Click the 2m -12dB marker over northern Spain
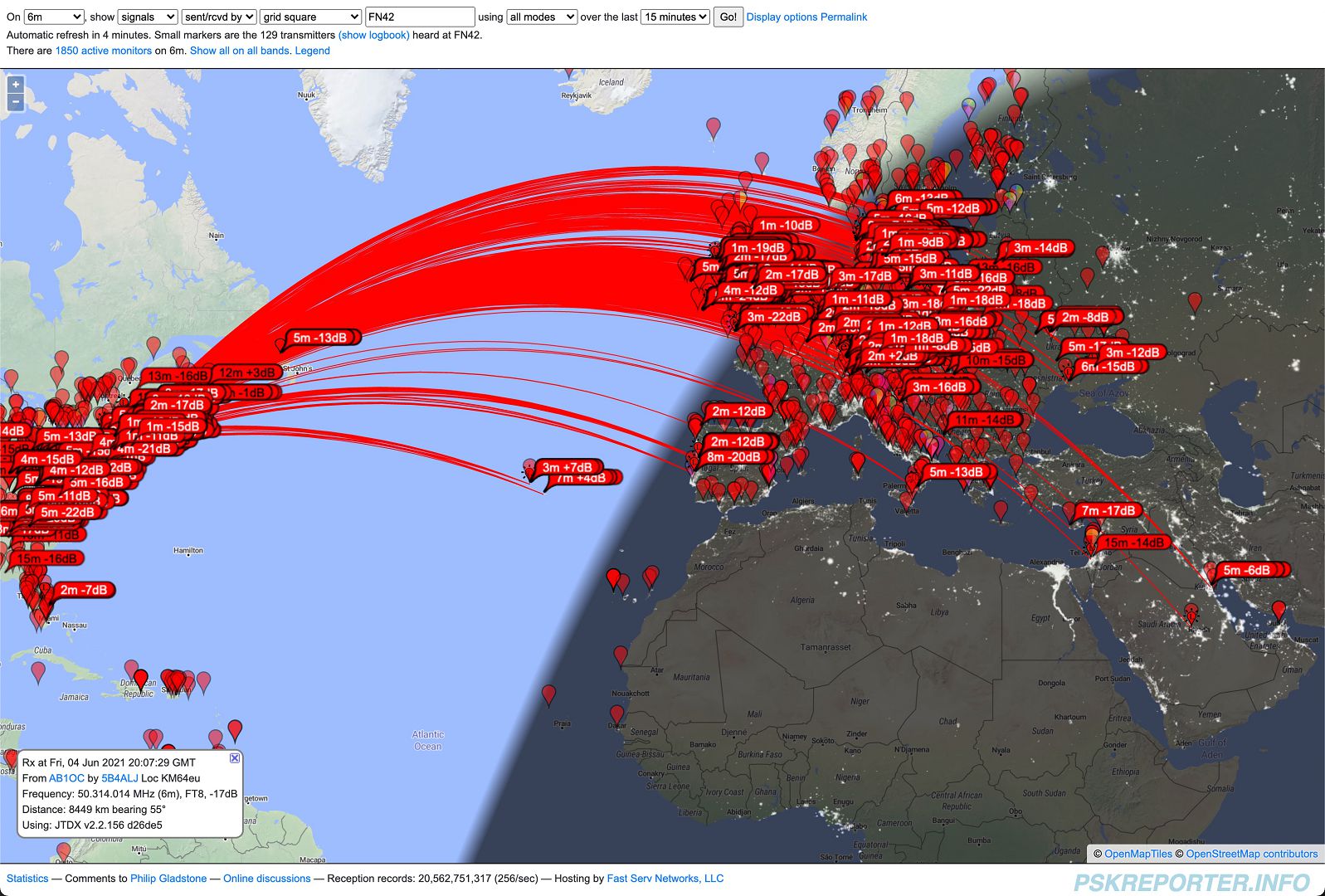This screenshot has width=1325, height=896. (738, 411)
